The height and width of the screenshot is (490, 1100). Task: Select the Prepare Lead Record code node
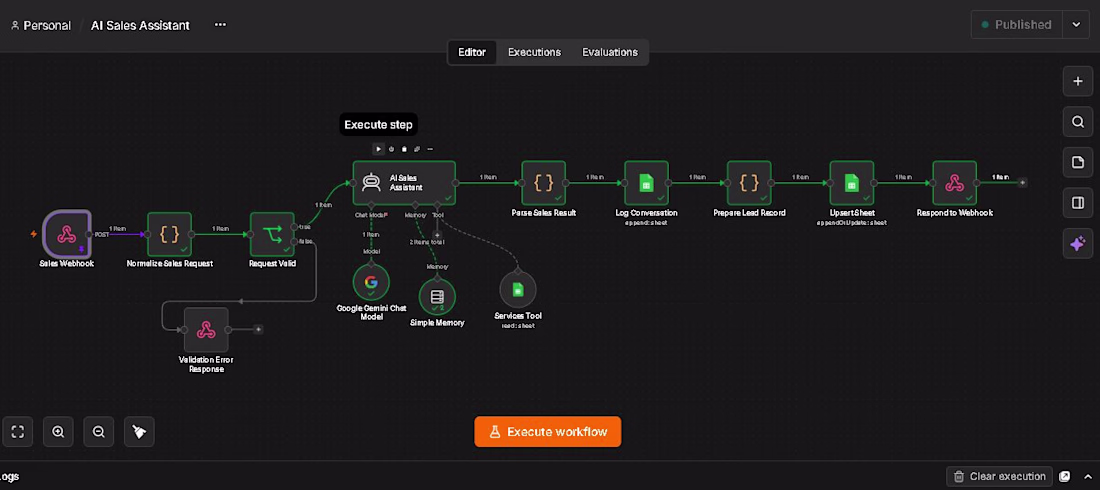(749, 183)
